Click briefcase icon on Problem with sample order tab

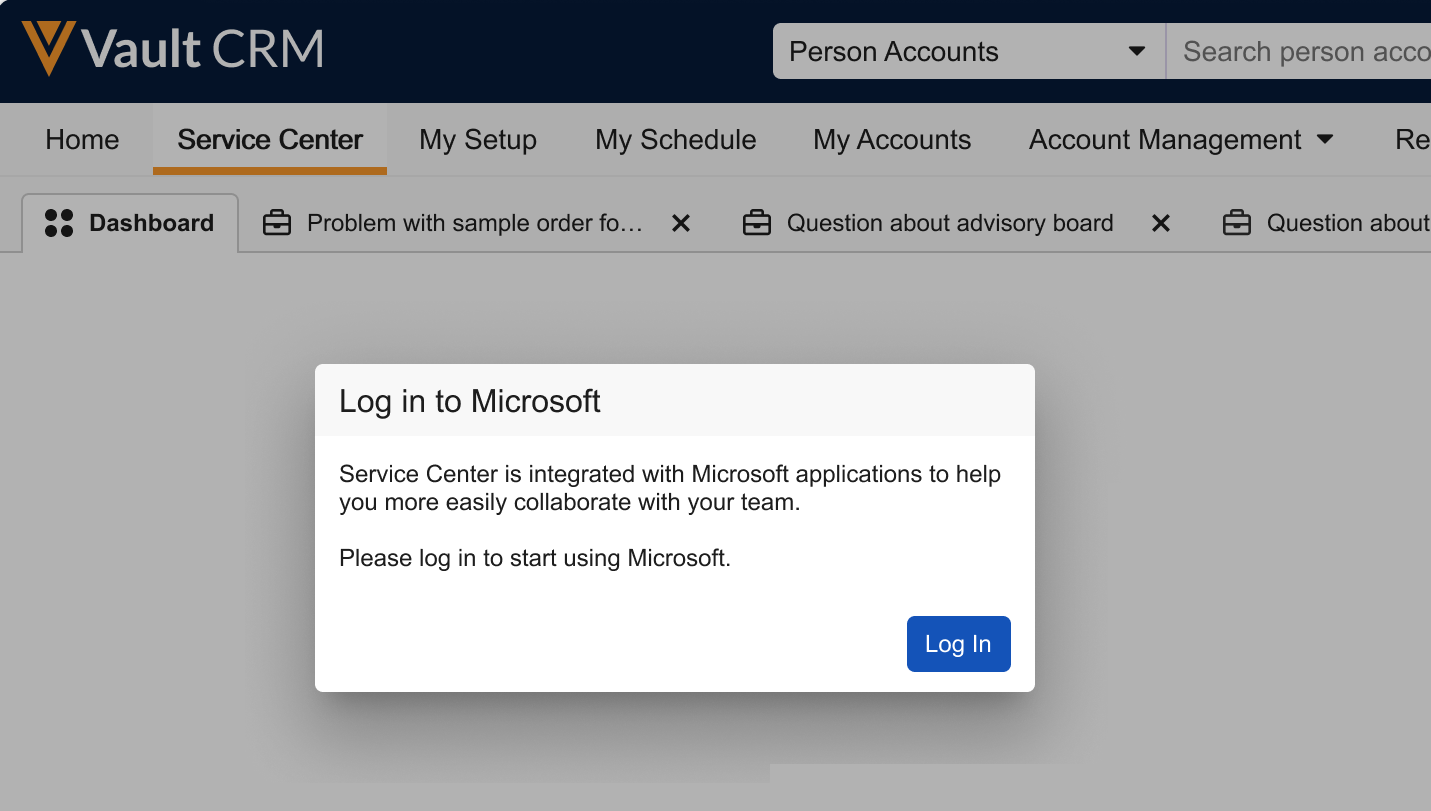pos(277,223)
